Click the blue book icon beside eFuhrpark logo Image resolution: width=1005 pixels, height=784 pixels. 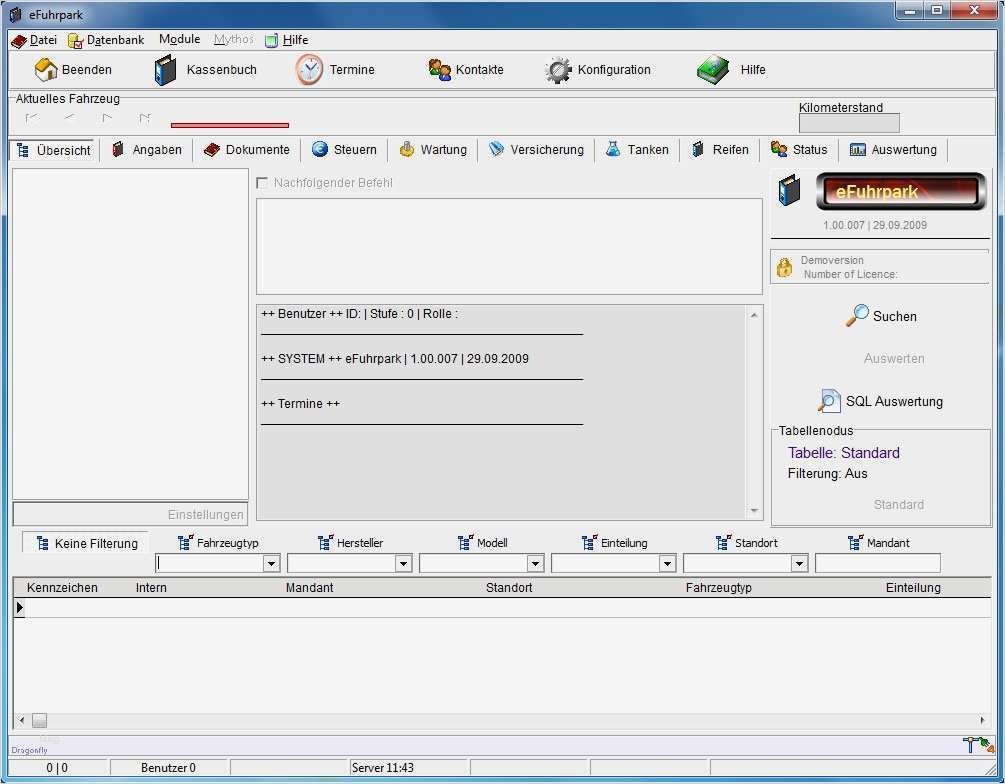tap(790, 191)
